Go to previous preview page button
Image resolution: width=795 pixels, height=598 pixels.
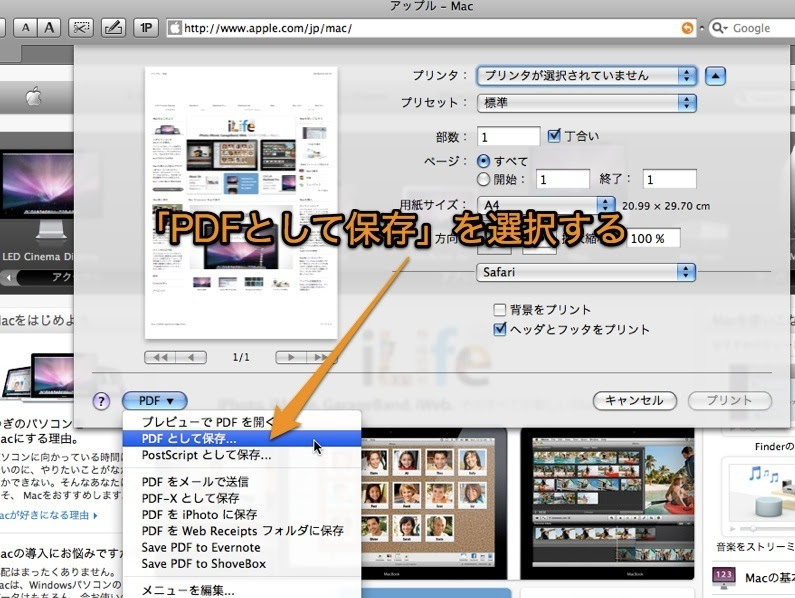[191, 357]
